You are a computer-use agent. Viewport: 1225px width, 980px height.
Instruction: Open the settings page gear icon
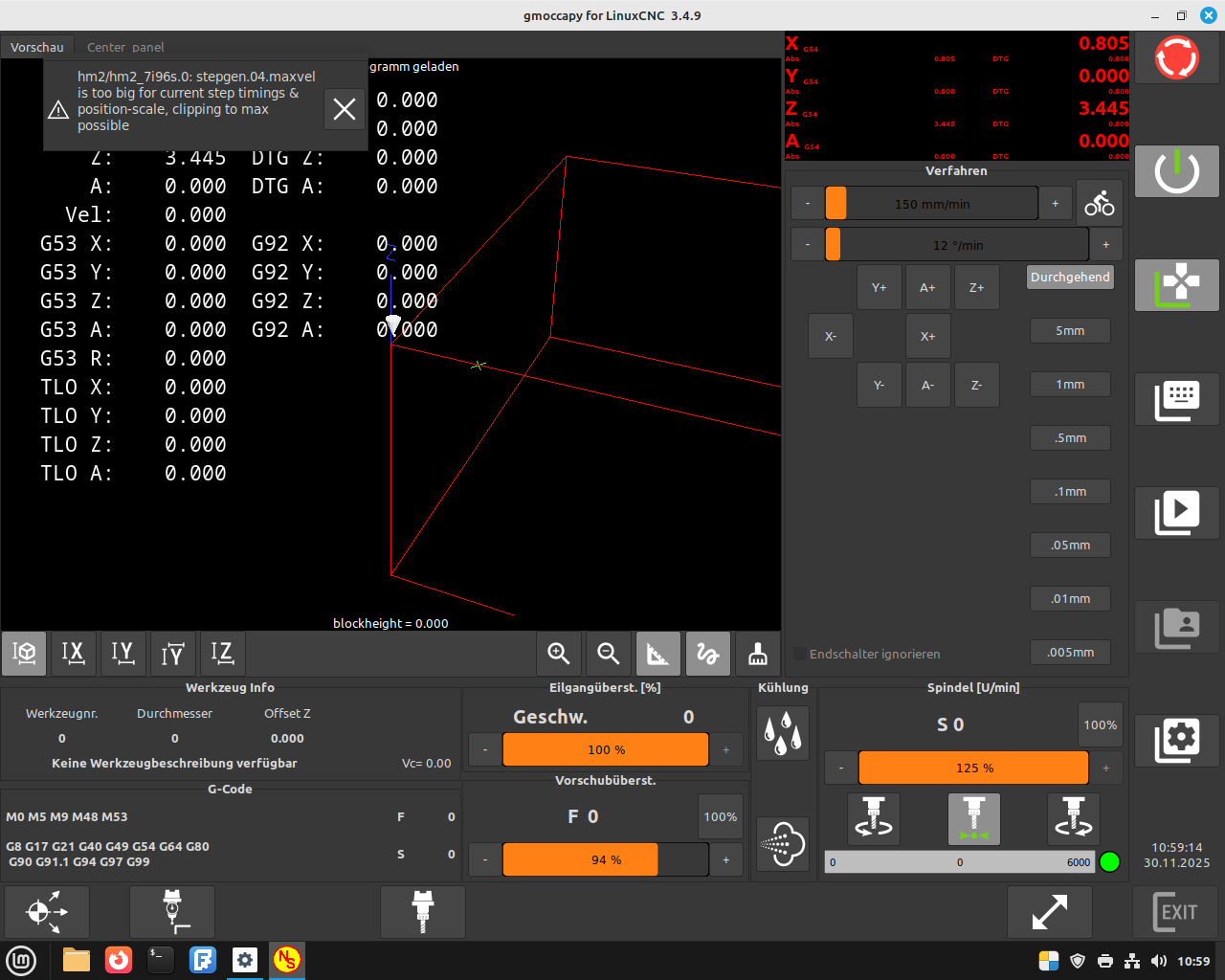click(x=1176, y=739)
